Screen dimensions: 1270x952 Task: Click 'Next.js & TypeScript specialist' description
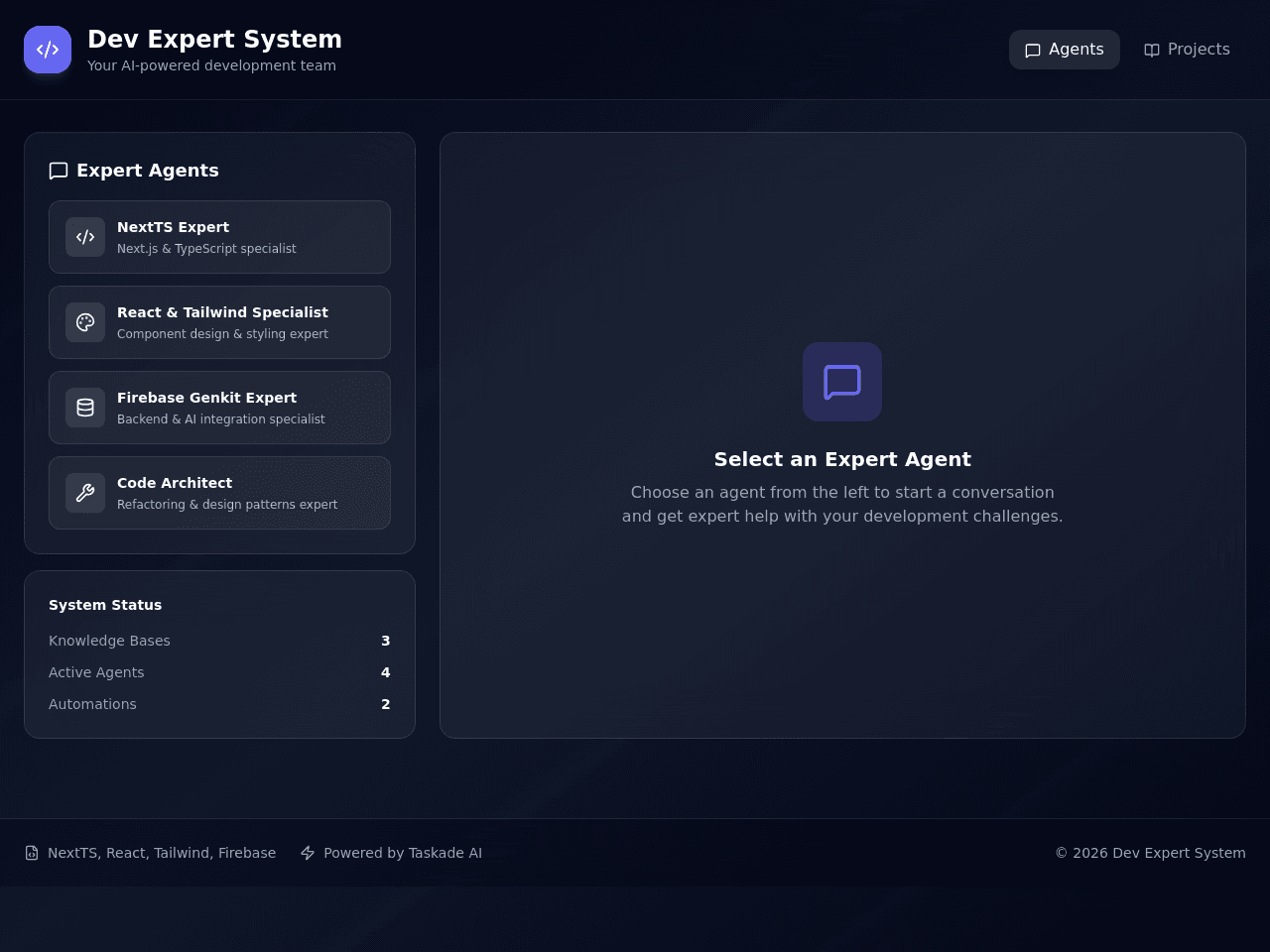pyautogui.click(x=206, y=249)
